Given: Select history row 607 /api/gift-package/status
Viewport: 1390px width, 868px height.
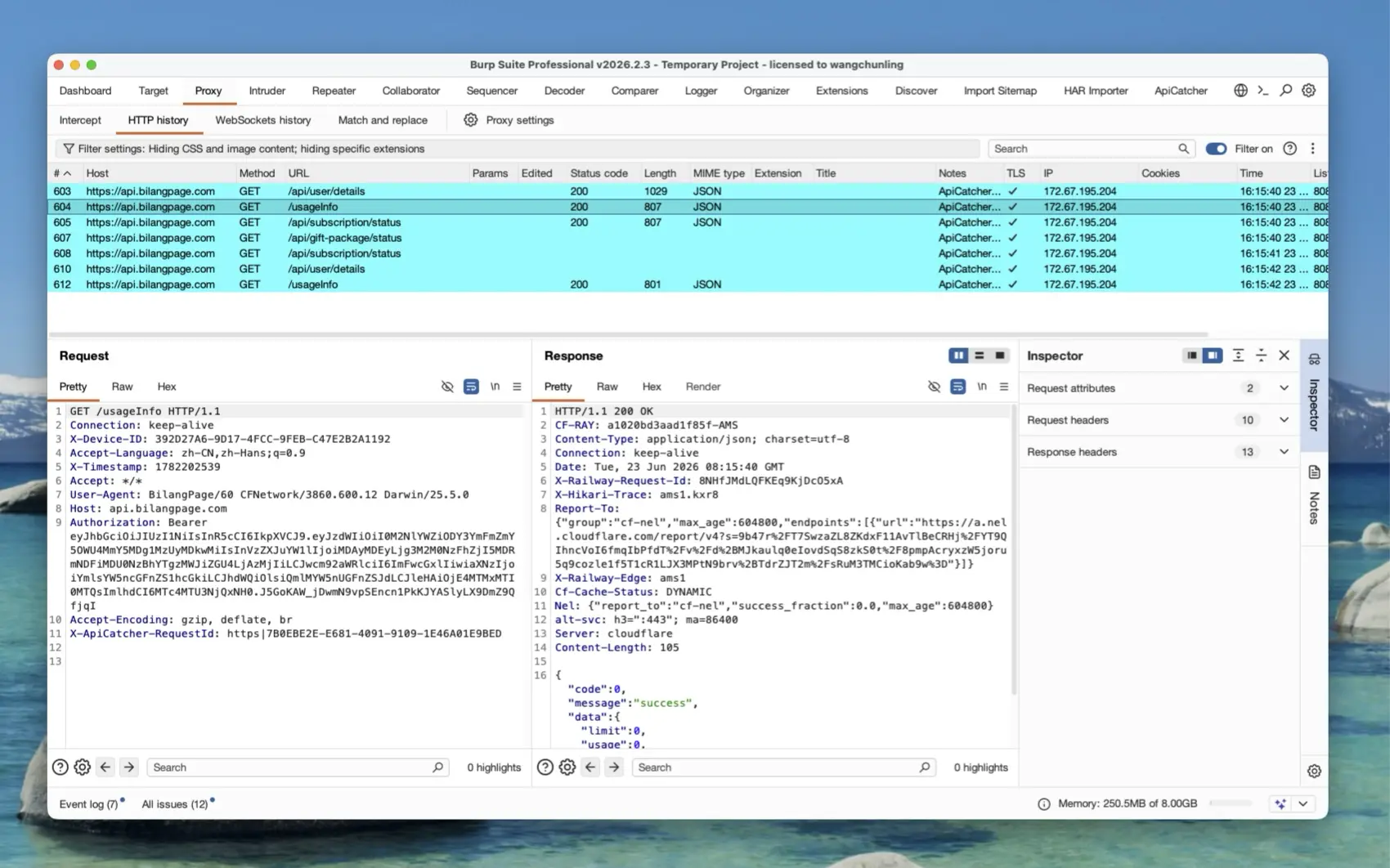Looking at the screenshot, I should coord(688,238).
